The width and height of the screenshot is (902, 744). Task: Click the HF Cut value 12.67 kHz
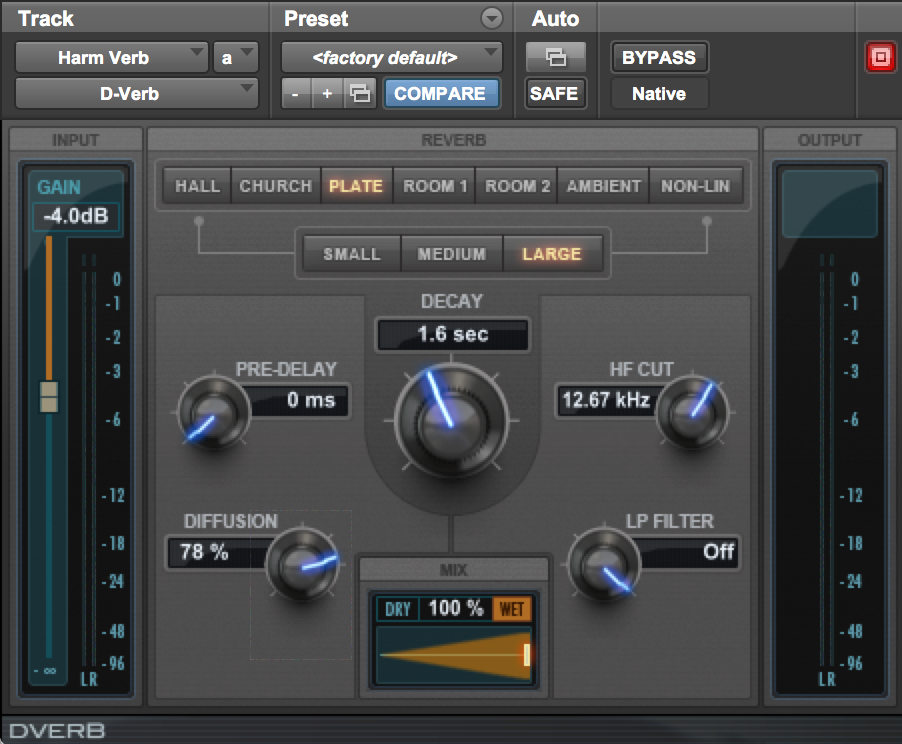tap(606, 400)
